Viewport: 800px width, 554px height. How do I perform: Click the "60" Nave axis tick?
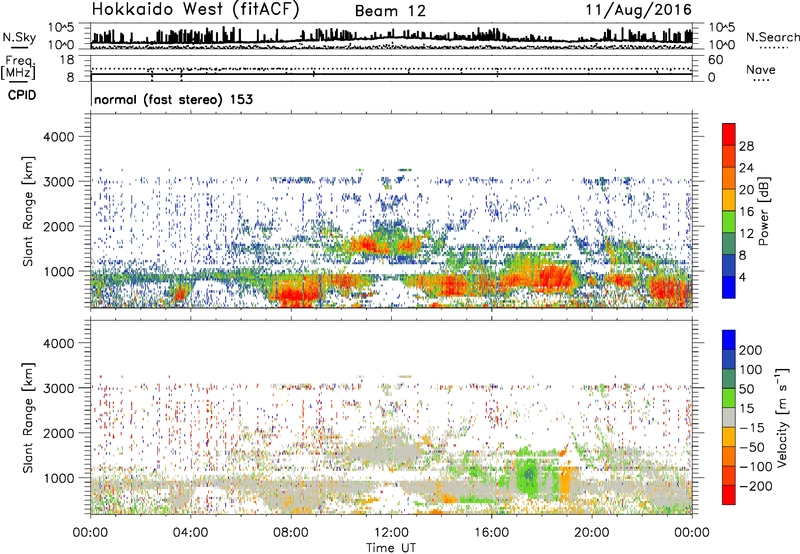click(715, 60)
